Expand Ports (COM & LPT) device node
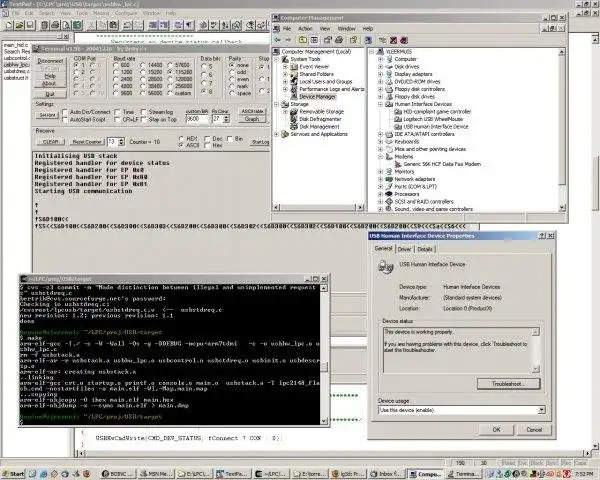The width and height of the screenshot is (600, 480). pos(380,186)
